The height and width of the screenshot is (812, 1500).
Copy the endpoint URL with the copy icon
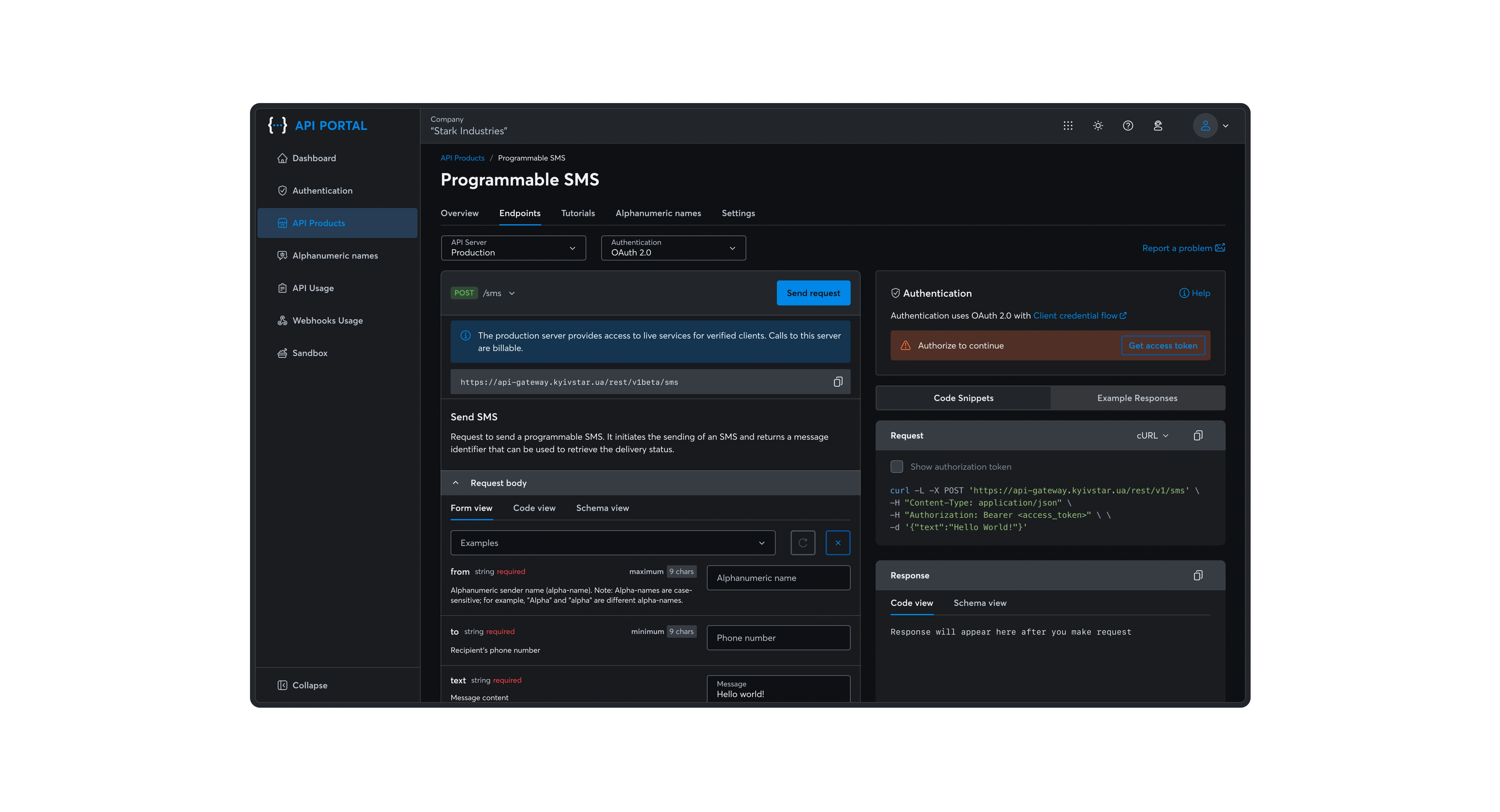coord(838,382)
